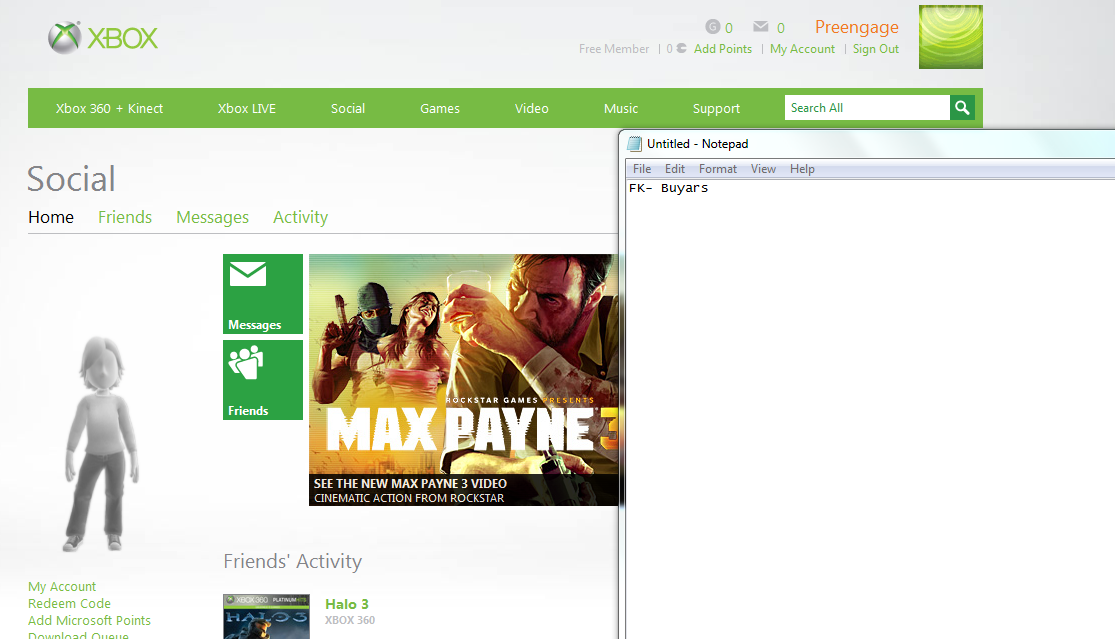This screenshot has height=639, width=1115.
Task: Open Notepad File menu
Action: click(642, 169)
